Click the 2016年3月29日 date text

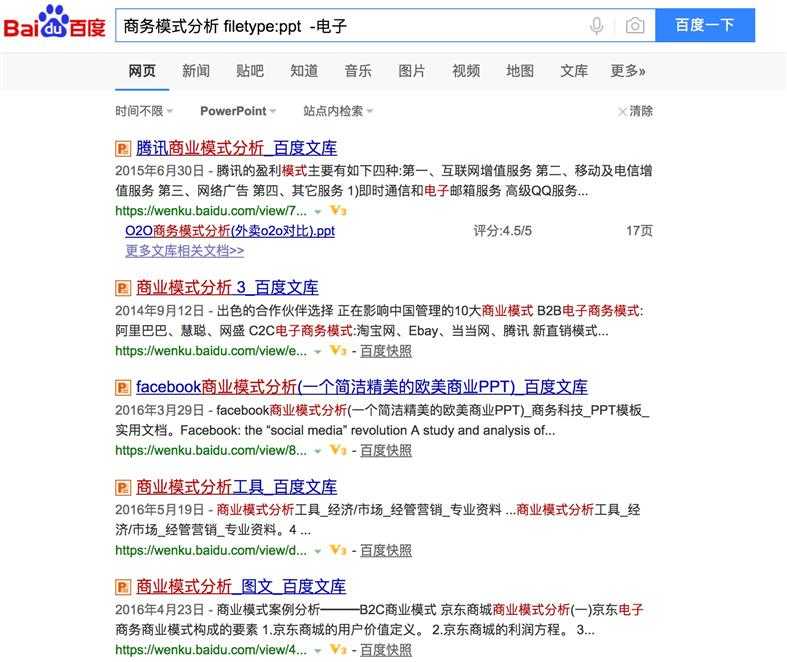160,411
